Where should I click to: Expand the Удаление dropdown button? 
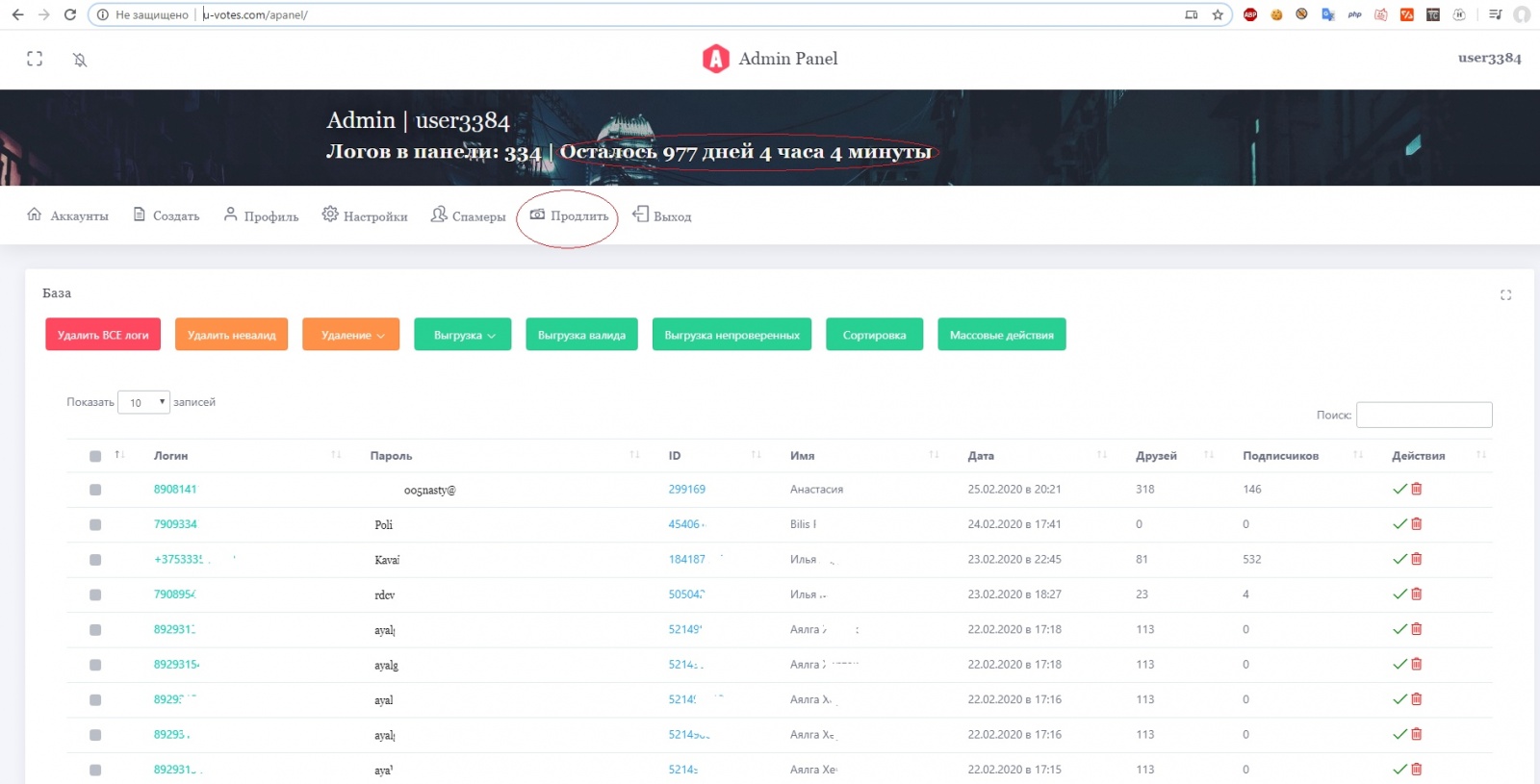(351, 335)
